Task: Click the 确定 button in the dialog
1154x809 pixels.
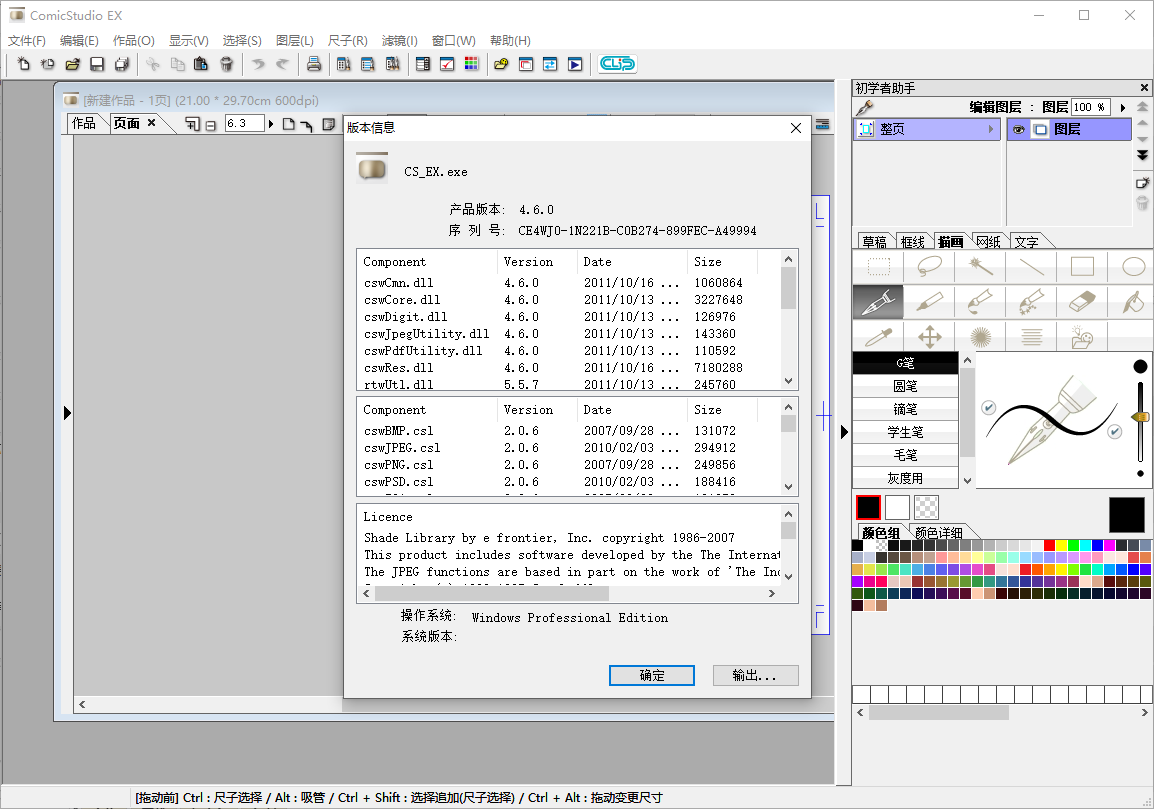Action: 651,675
